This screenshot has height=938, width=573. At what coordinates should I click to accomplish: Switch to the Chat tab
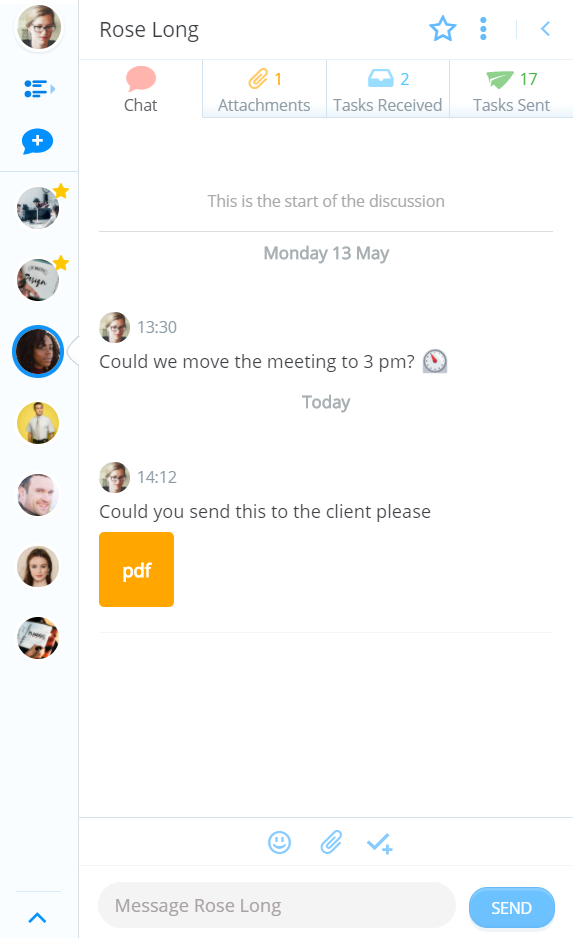[141, 90]
